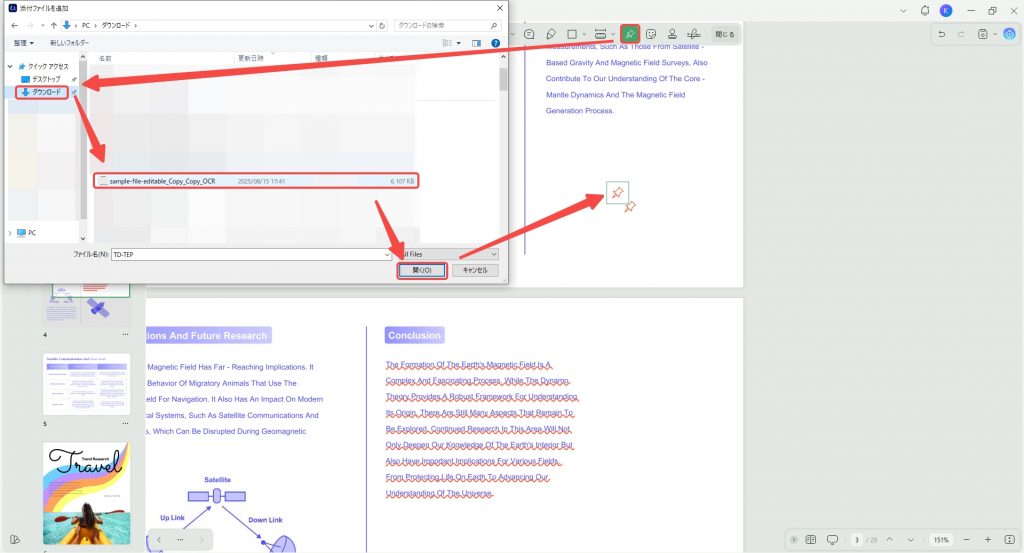Select the measure tool icon
1024x553 pixels.
(600, 34)
